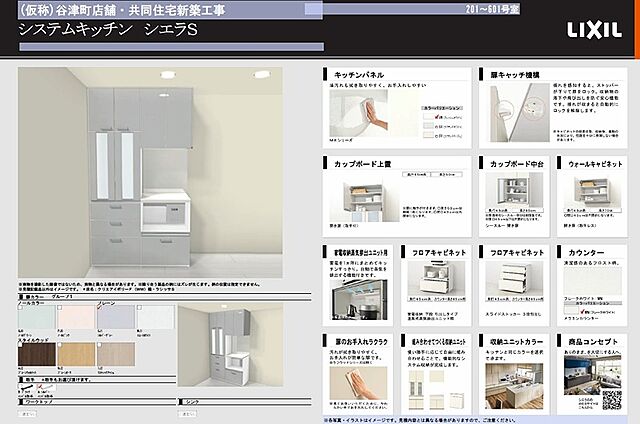Click the frosted white counter sample image
640x424 pixels.
click(593, 282)
